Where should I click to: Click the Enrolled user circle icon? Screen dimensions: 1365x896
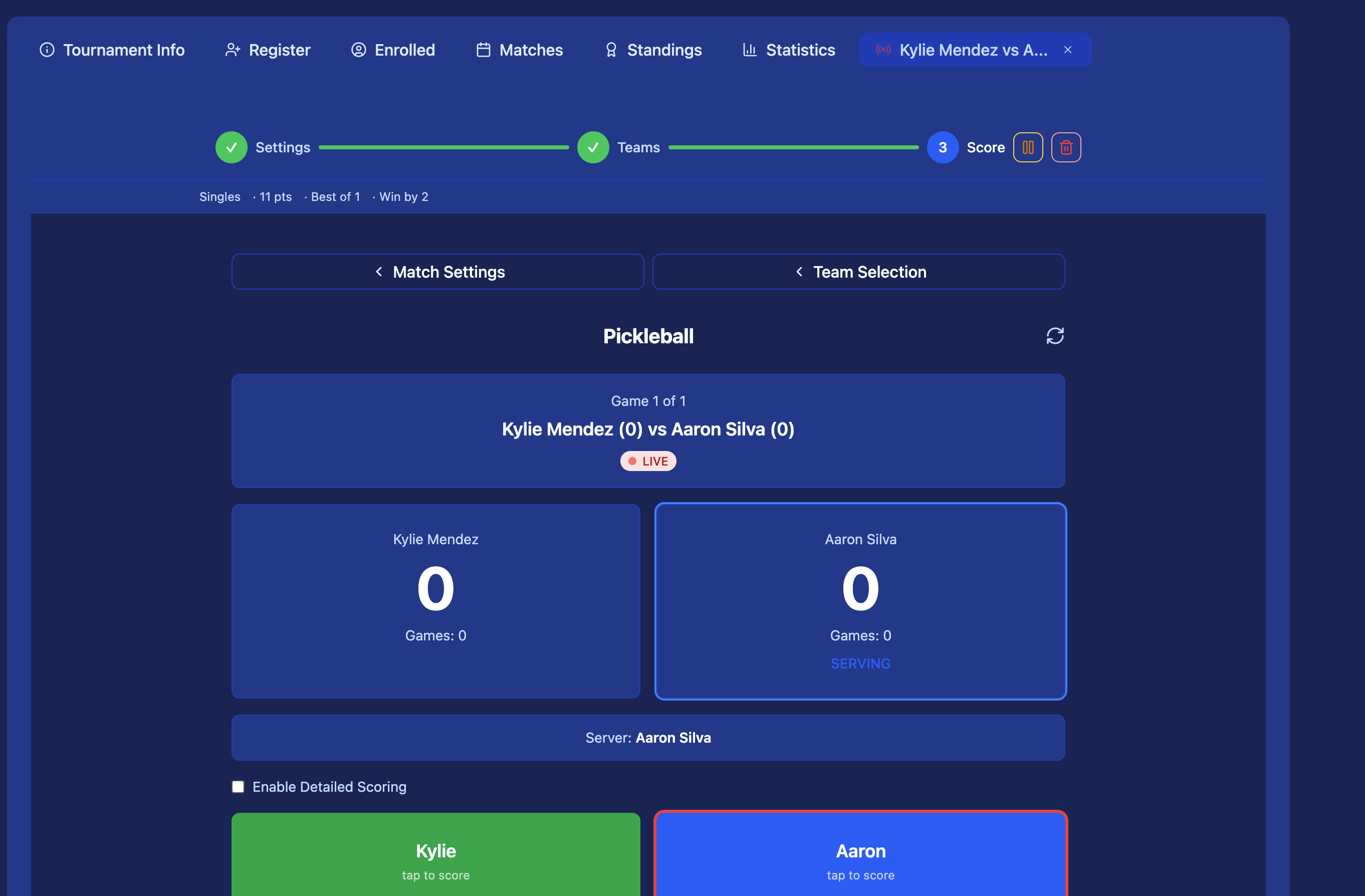point(358,50)
